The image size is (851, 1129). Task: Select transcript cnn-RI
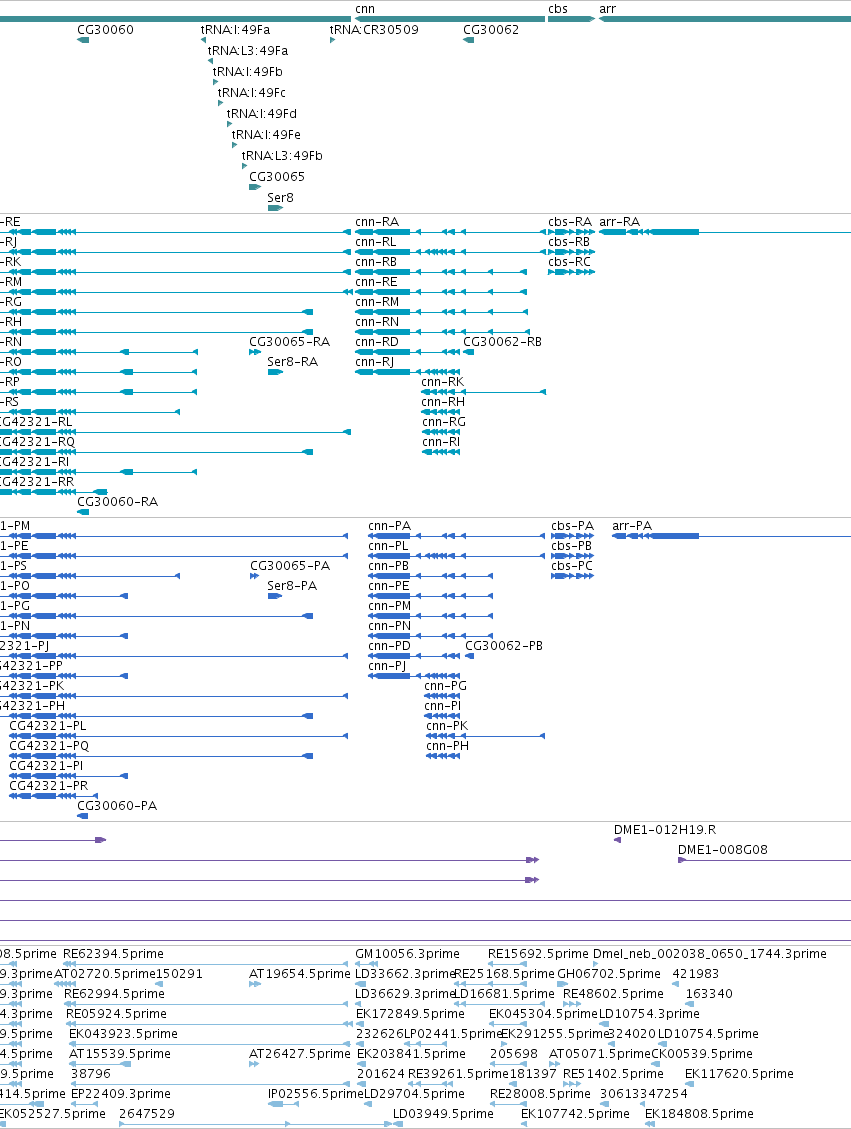coord(441,442)
